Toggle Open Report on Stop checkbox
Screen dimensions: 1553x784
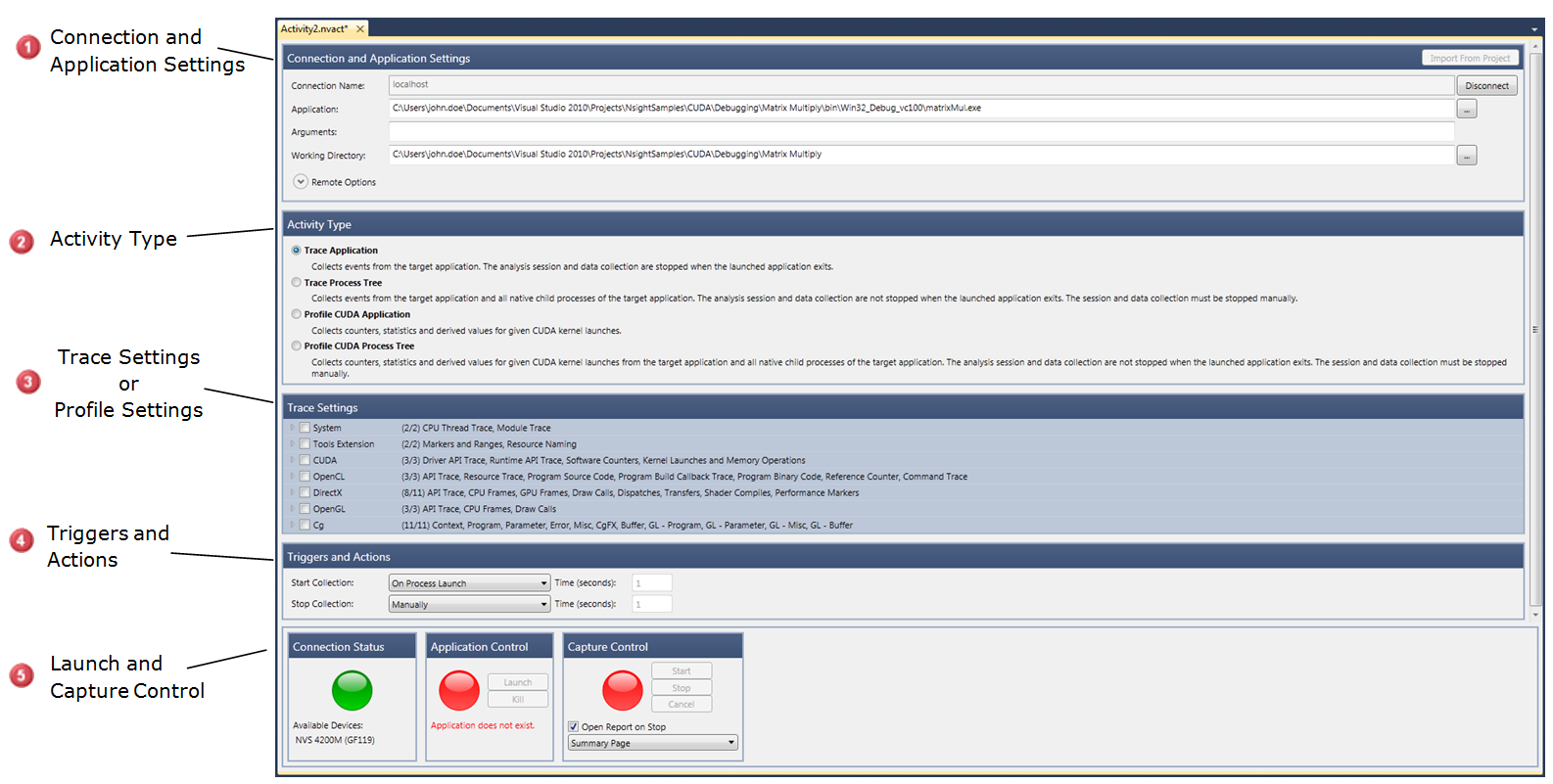[x=574, y=727]
